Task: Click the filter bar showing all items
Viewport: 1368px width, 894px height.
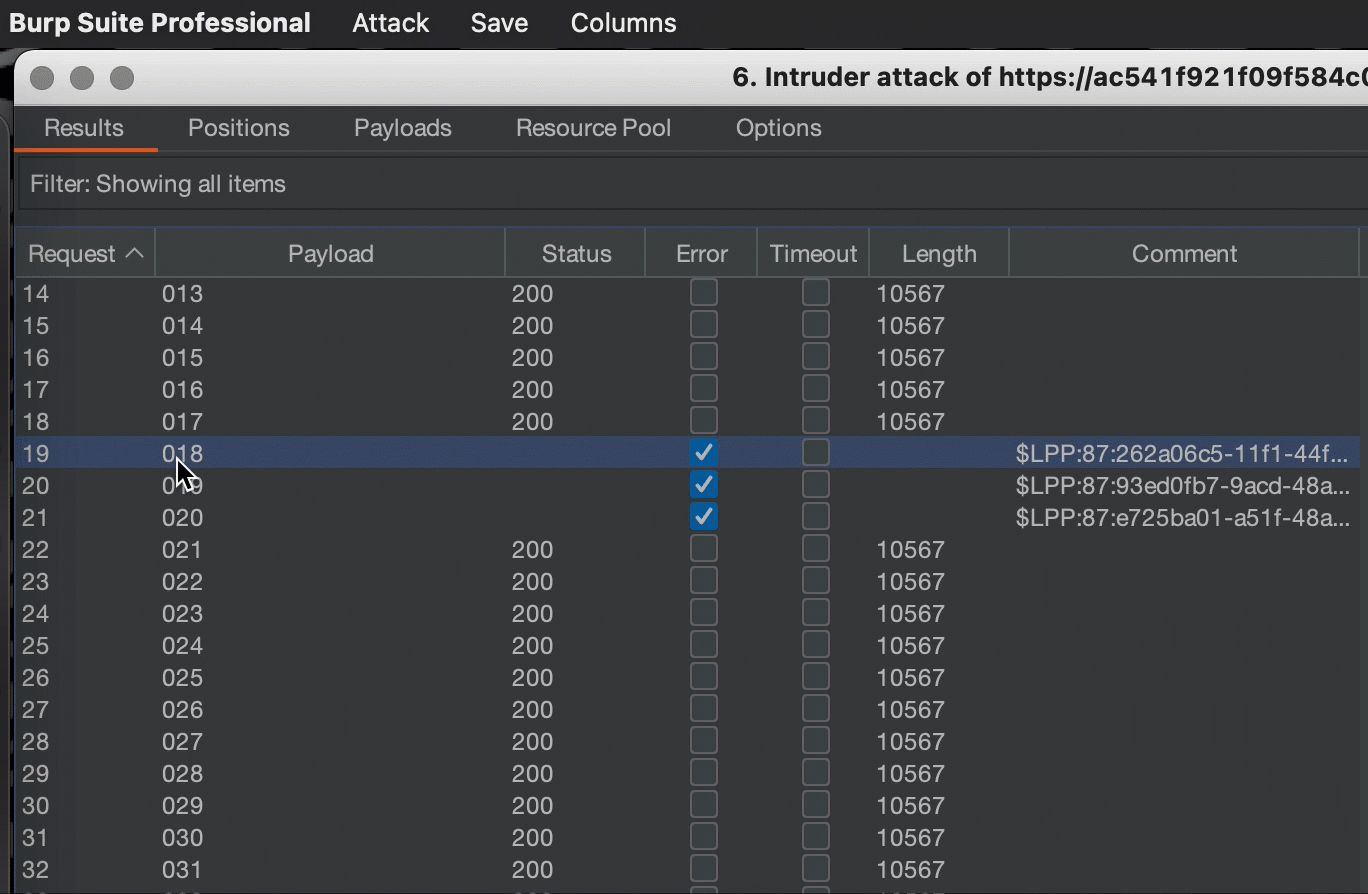Action: click(692, 184)
